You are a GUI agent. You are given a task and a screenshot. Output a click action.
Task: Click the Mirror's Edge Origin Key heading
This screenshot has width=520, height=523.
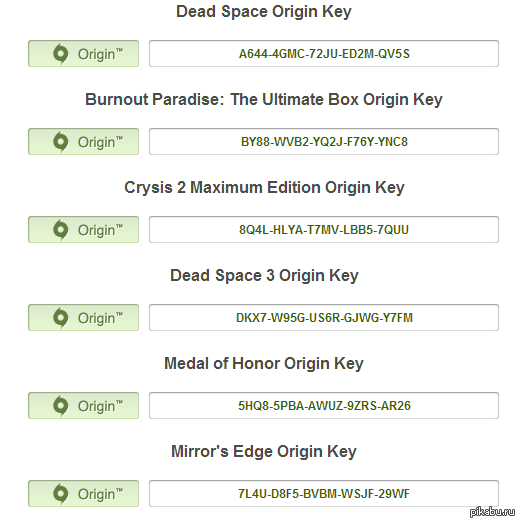264,452
